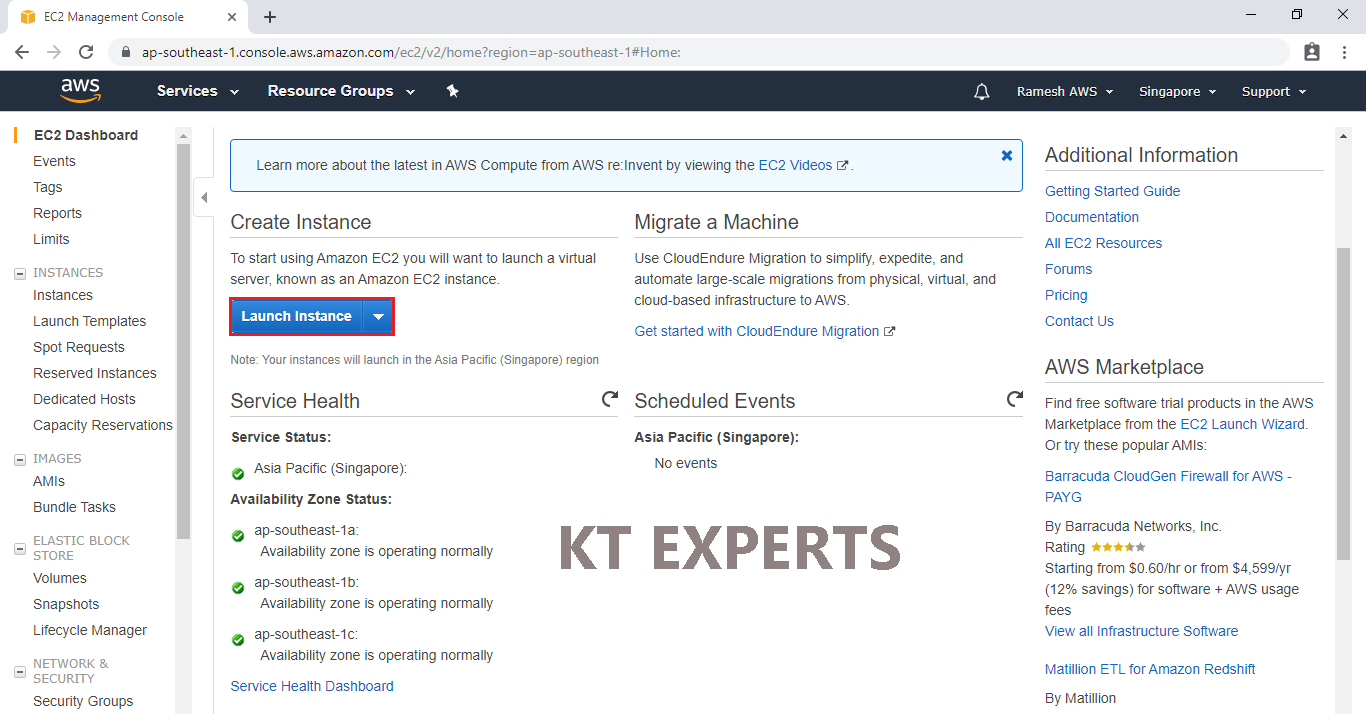Dismiss the re:Invent info banner
This screenshot has height=714, width=1366.
point(1006,156)
